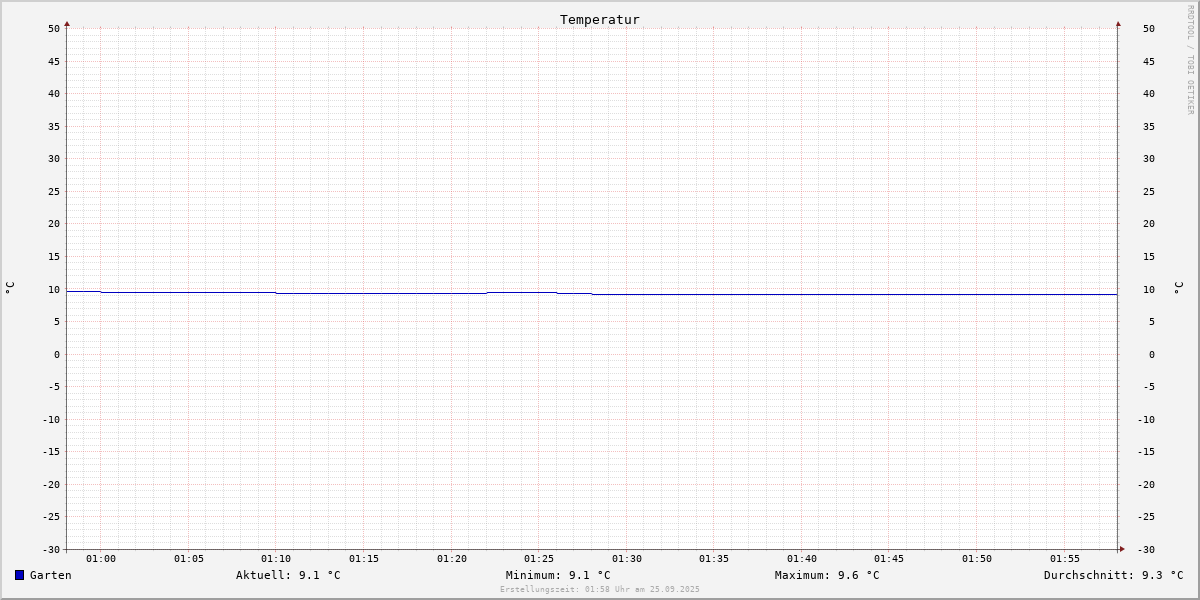Click the 01:15 time axis label
The height and width of the screenshot is (600, 1200).
point(364,559)
